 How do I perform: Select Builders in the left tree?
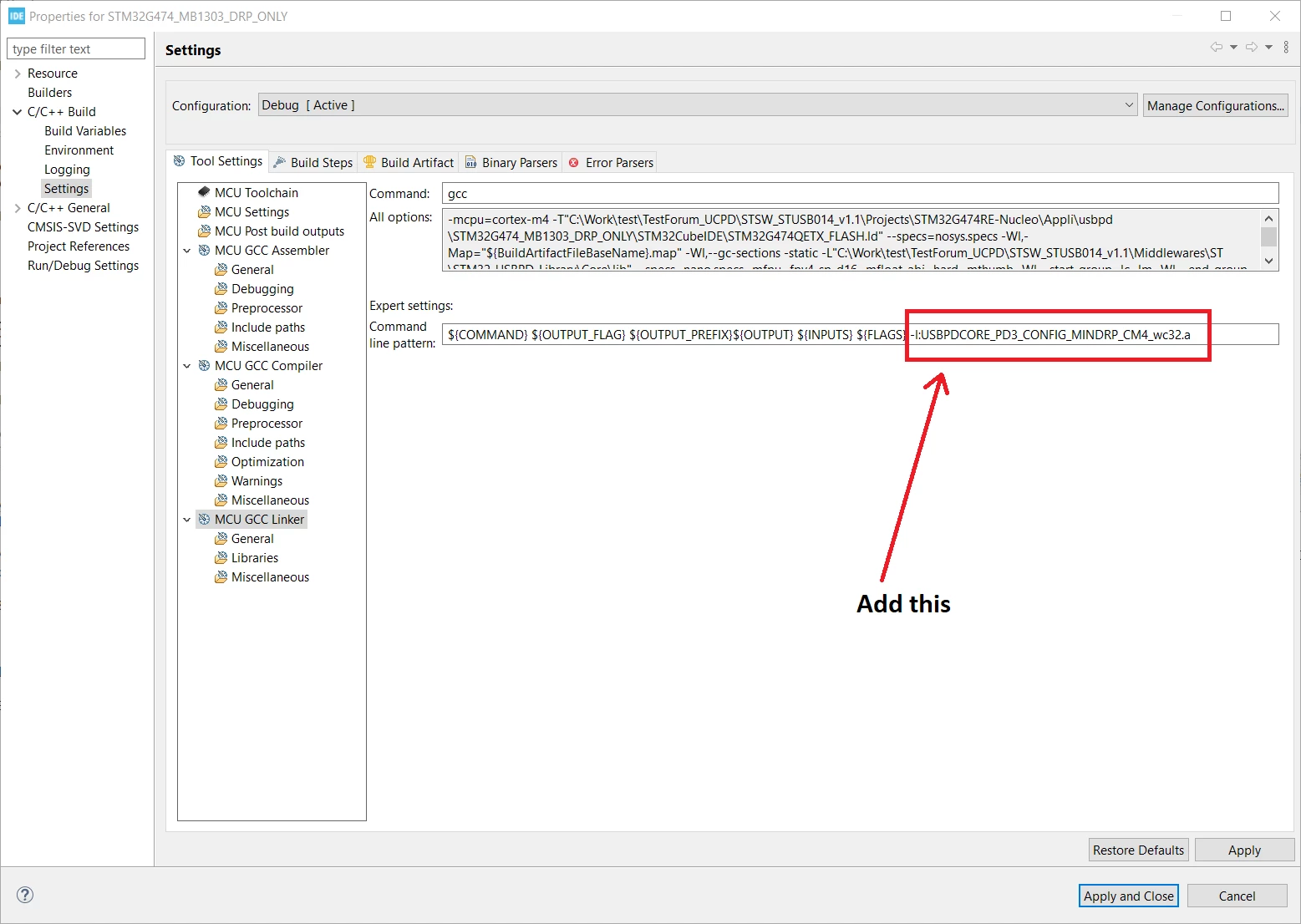(x=49, y=93)
